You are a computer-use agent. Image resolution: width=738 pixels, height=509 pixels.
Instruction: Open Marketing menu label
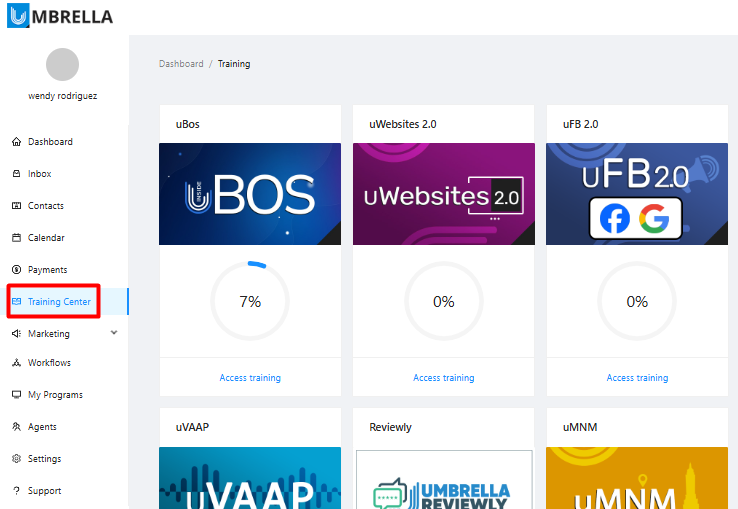49,334
